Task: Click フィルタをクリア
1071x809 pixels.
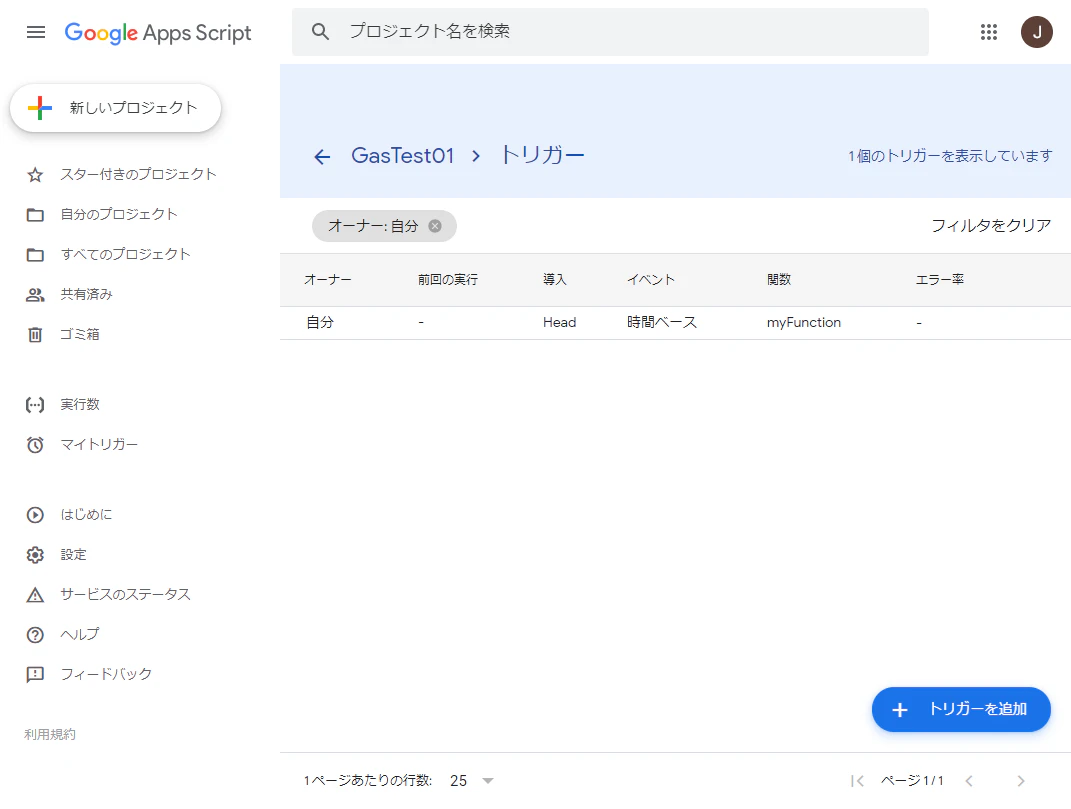Action: pyautogui.click(x=991, y=225)
